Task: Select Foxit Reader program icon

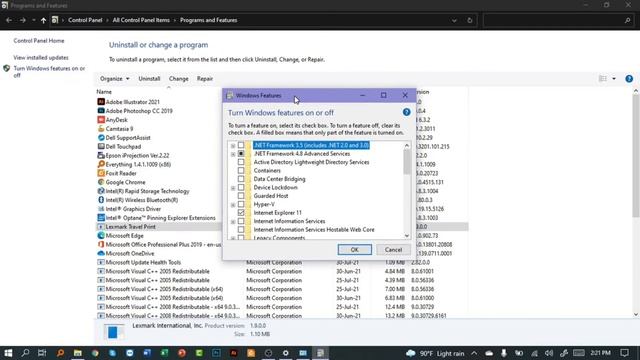Action: [101, 173]
